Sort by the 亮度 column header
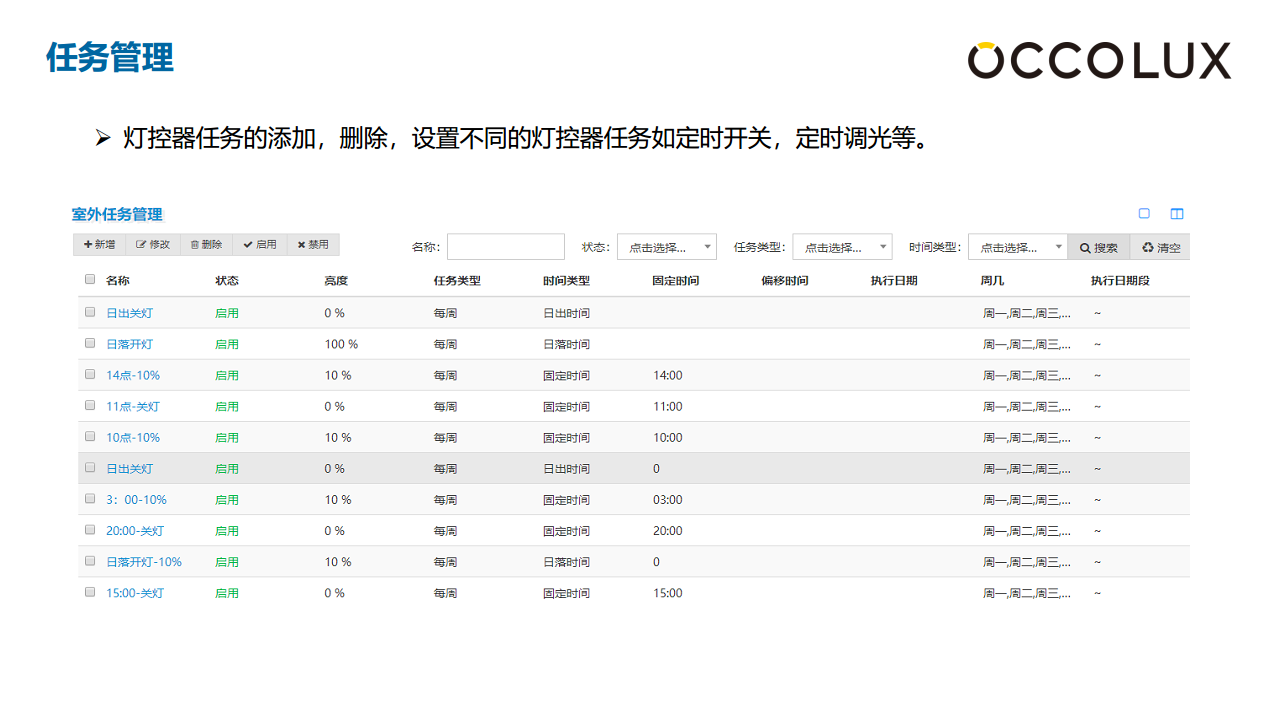The image size is (1280, 720). tap(336, 280)
